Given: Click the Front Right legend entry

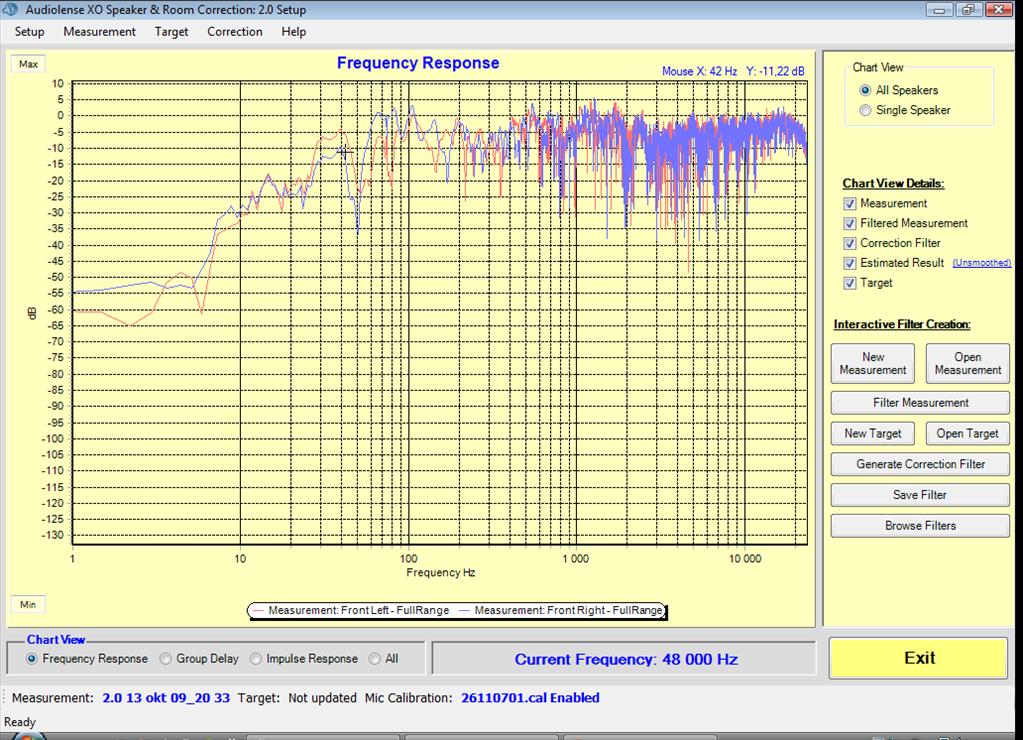Looking at the screenshot, I should tap(561, 610).
